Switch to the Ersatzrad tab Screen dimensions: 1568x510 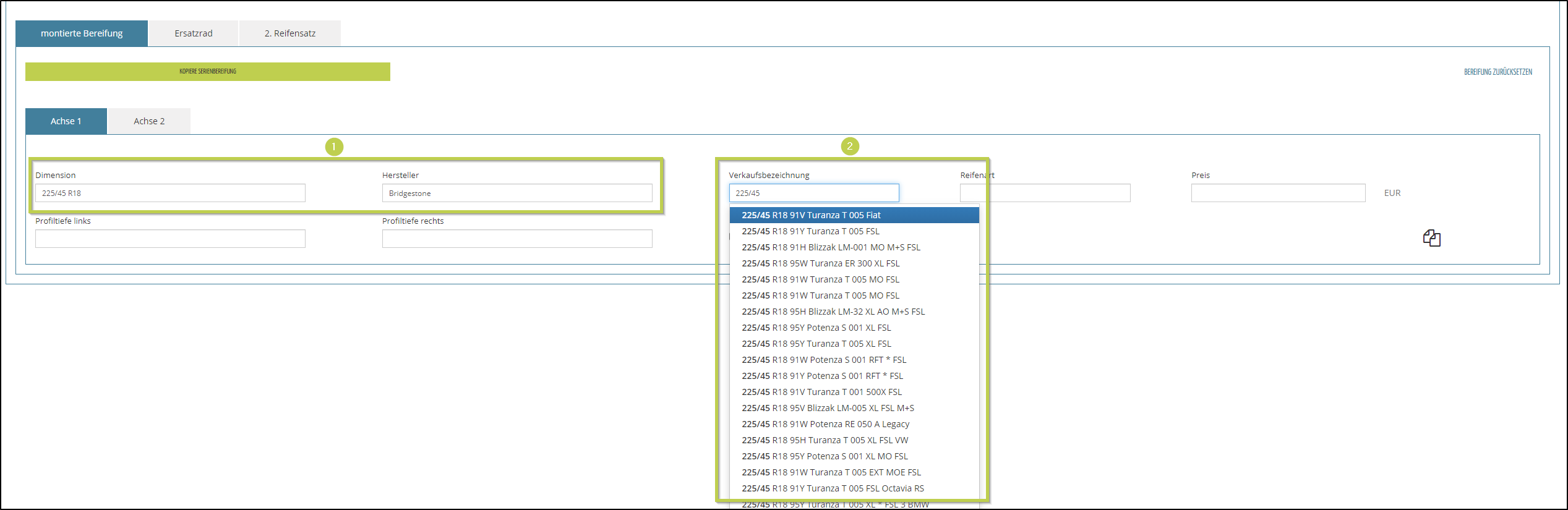[x=193, y=33]
